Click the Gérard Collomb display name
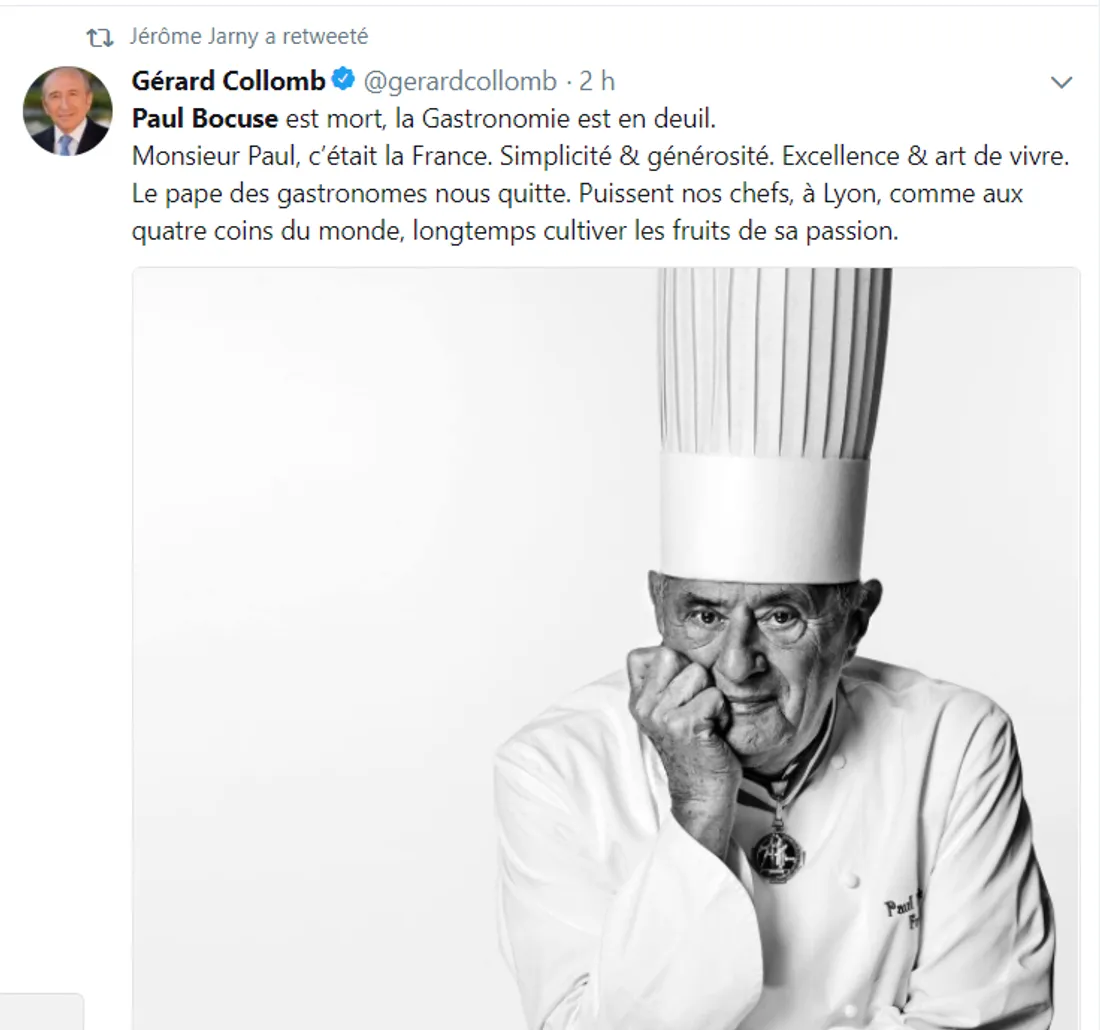1100x1030 pixels. 229,81
